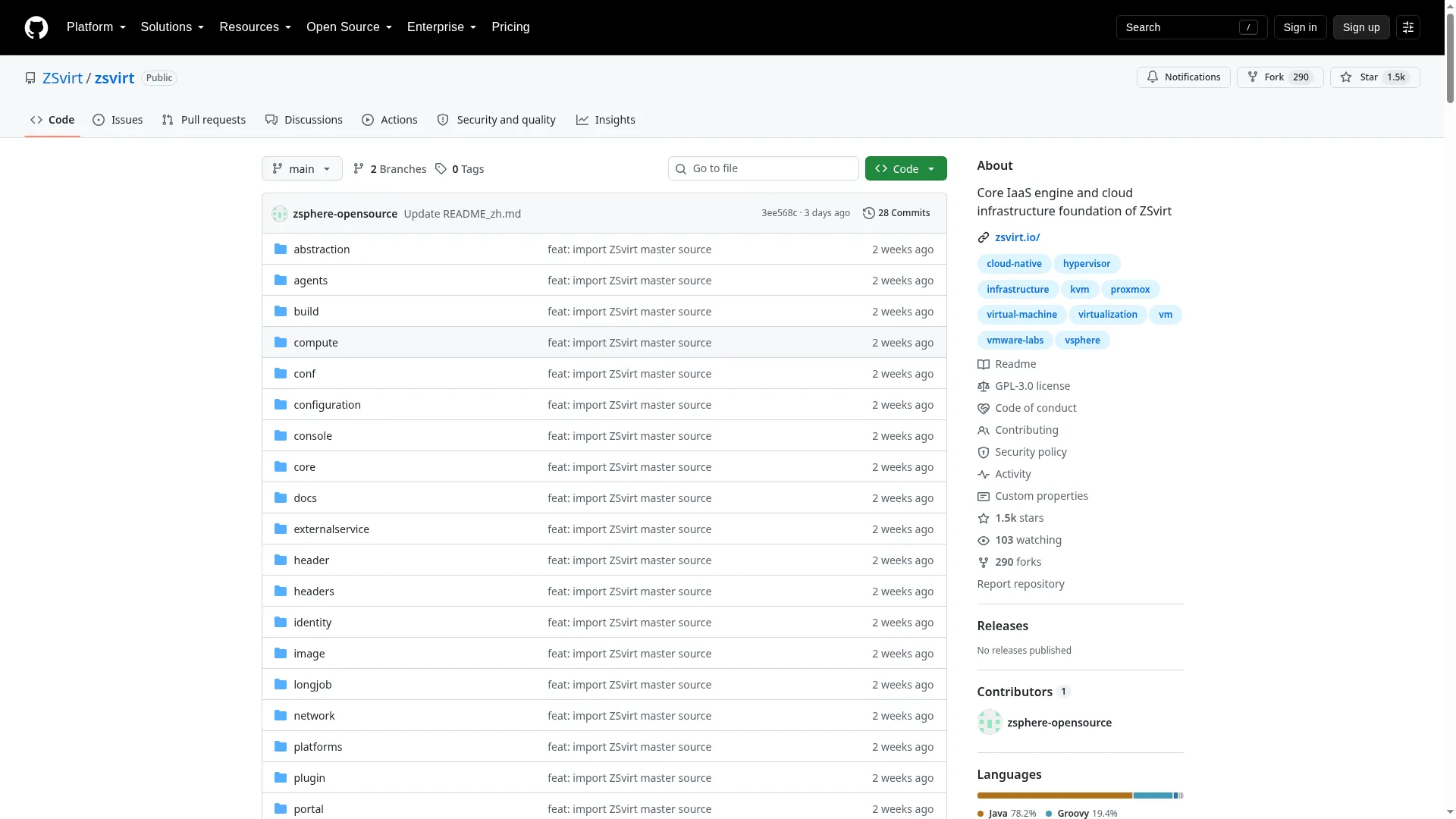Click the tag icon beside 0 Tags
This screenshot has width=1456, height=819.
pos(441,169)
